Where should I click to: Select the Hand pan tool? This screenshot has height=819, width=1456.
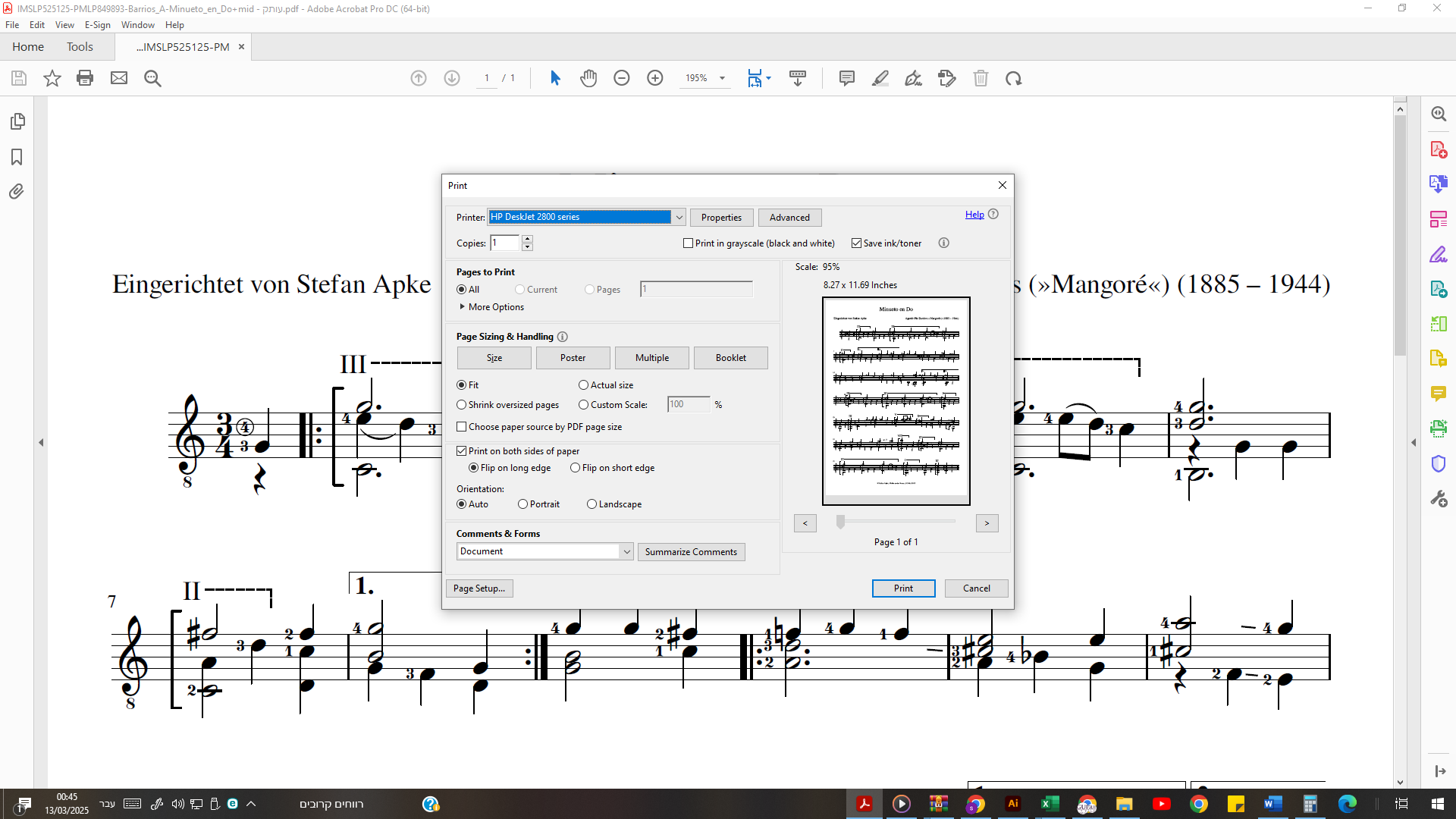pos(588,78)
